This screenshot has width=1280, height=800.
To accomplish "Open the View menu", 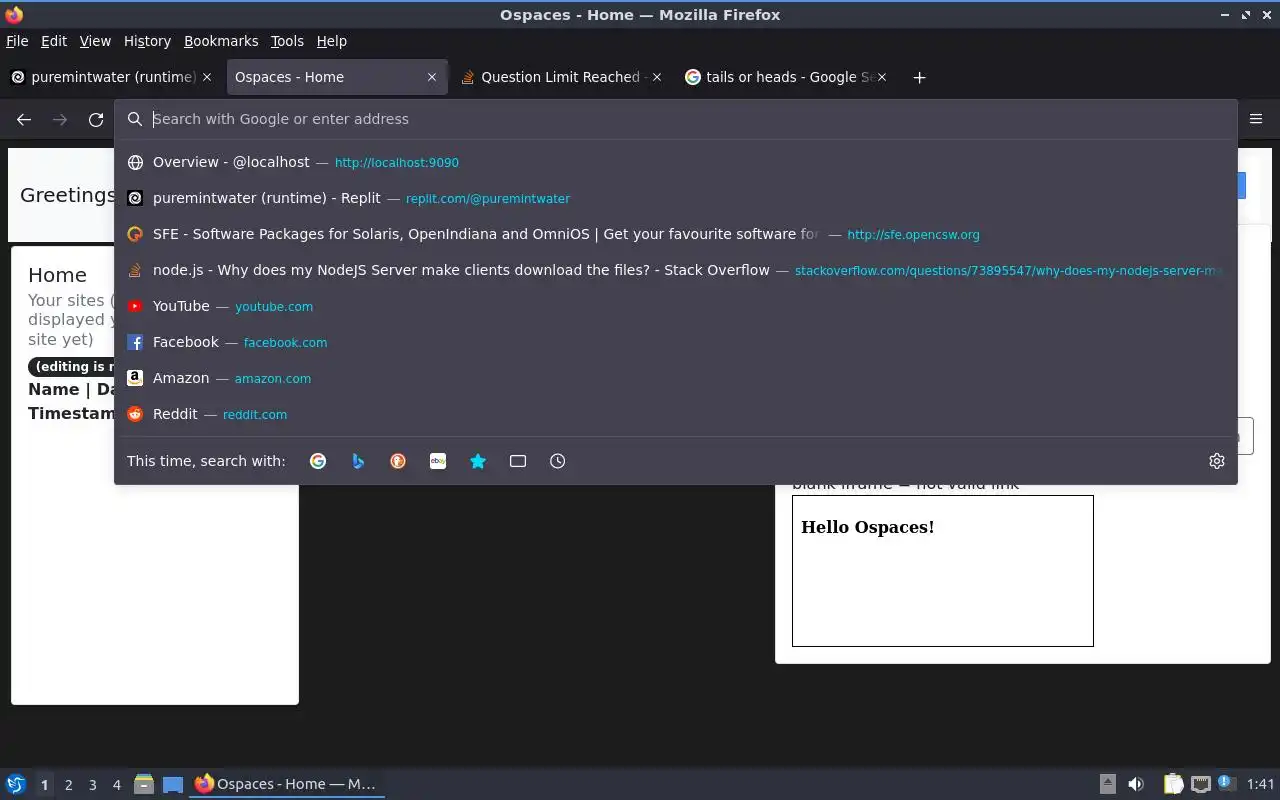I will tap(95, 41).
